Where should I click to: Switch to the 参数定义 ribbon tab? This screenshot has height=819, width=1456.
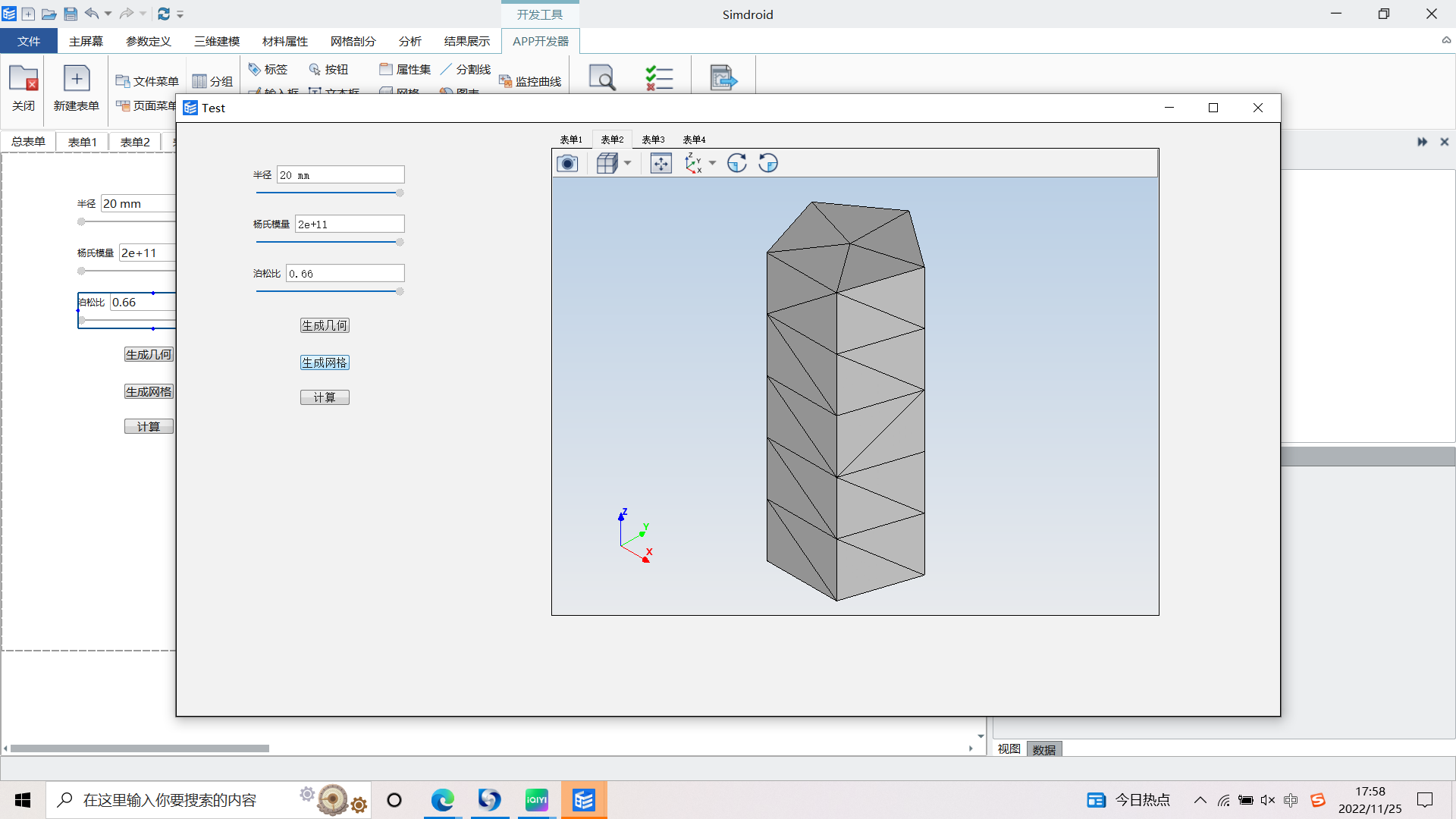(x=148, y=41)
